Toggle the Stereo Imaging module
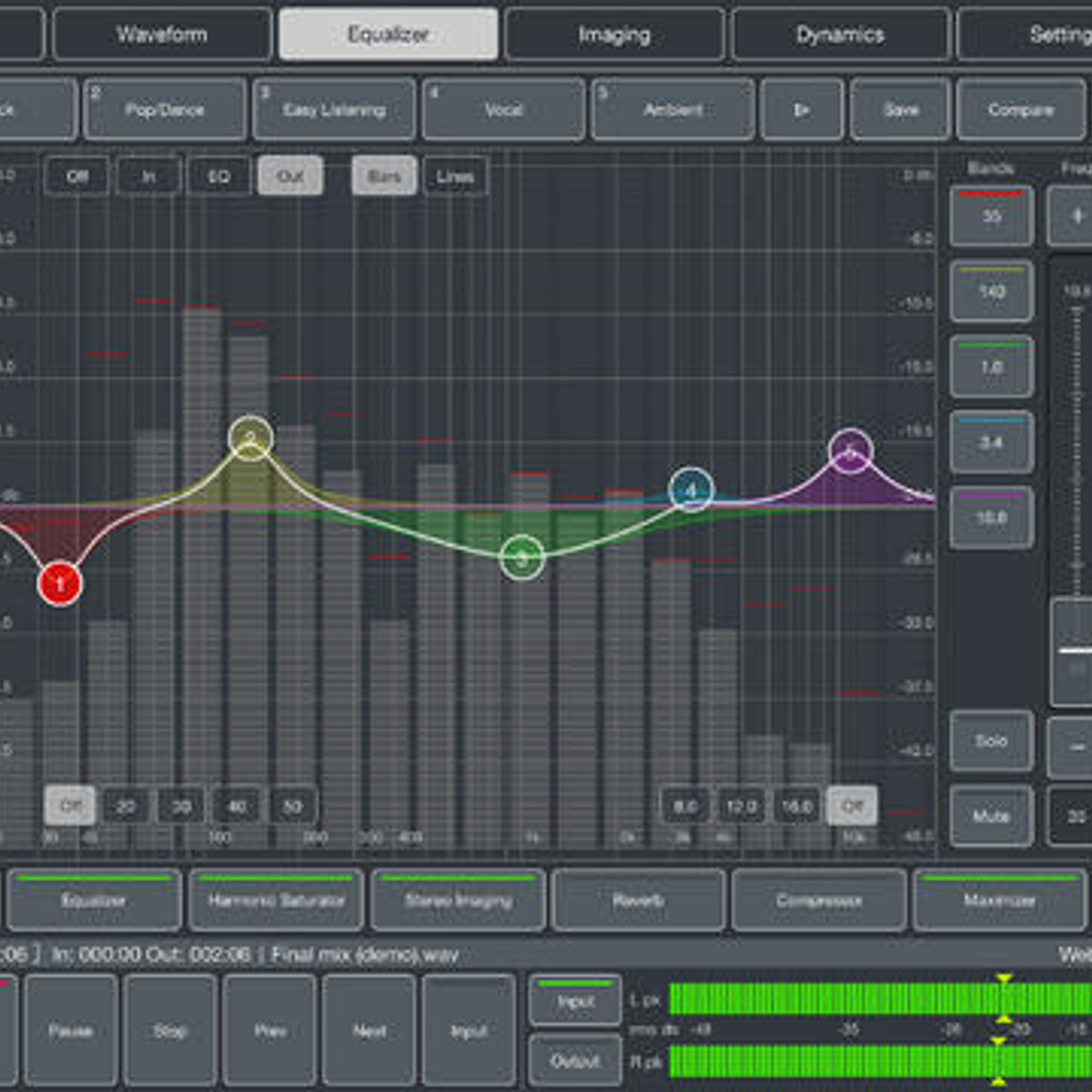This screenshot has width=1092, height=1092. pyautogui.click(x=459, y=900)
